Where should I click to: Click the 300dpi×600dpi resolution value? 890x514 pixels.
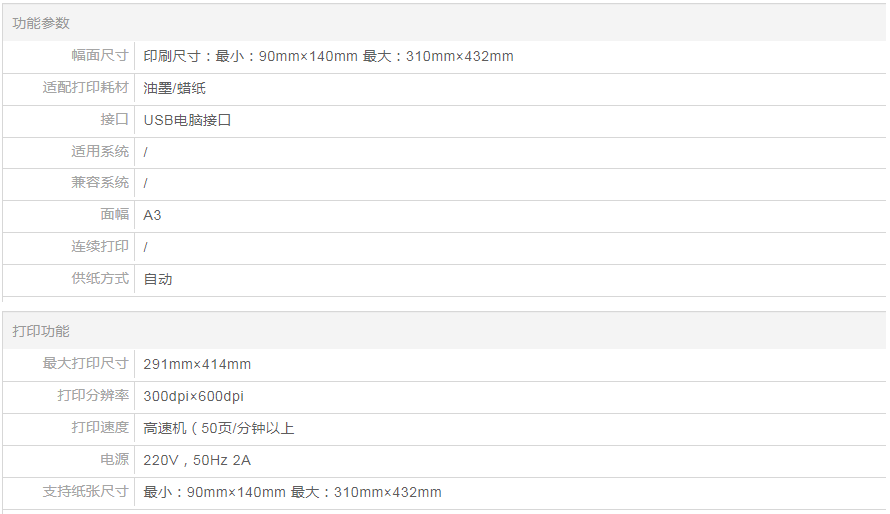tap(193, 396)
